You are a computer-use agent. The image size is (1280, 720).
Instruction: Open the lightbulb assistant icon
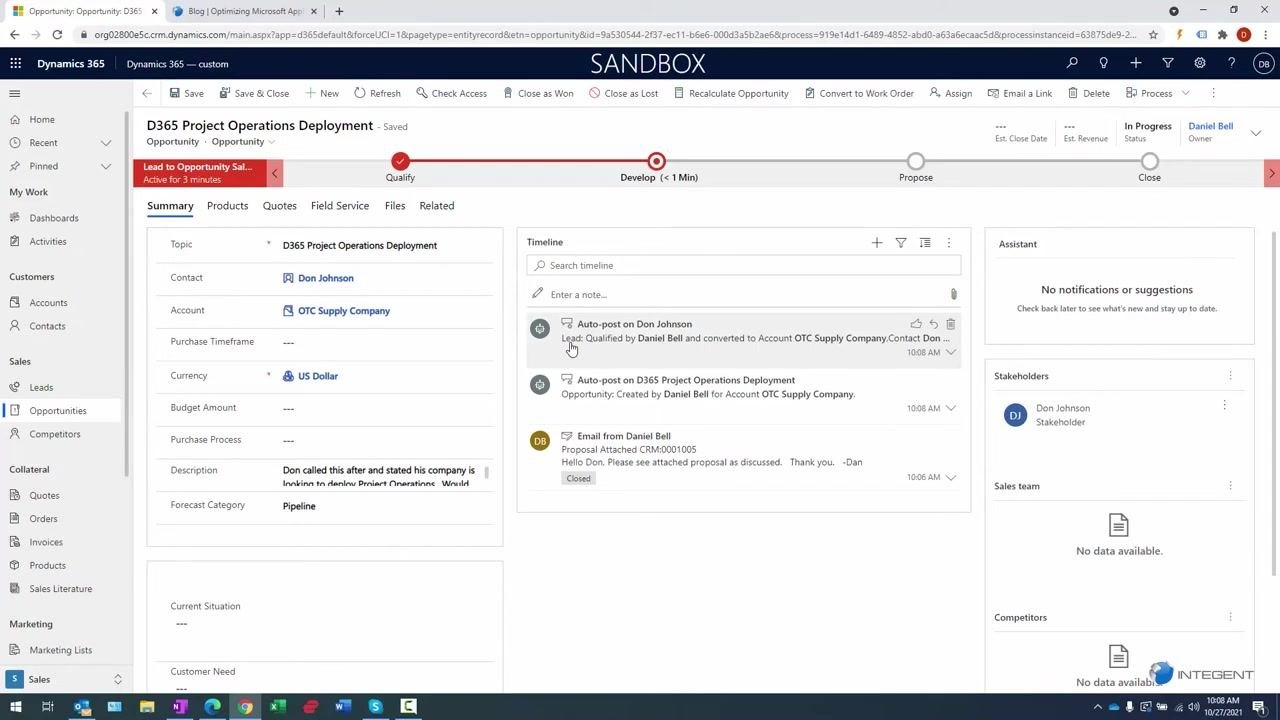click(x=1103, y=63)
